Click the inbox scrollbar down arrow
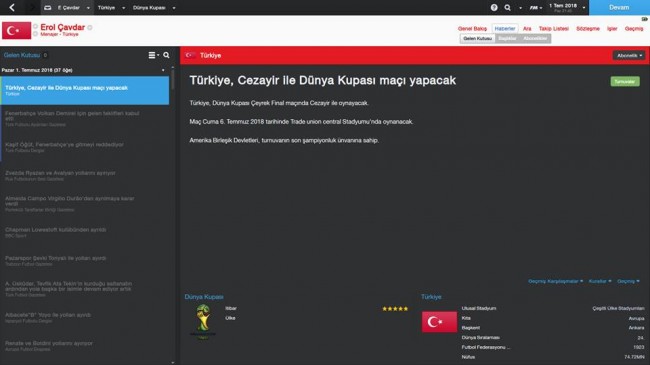 pos(172,363)
